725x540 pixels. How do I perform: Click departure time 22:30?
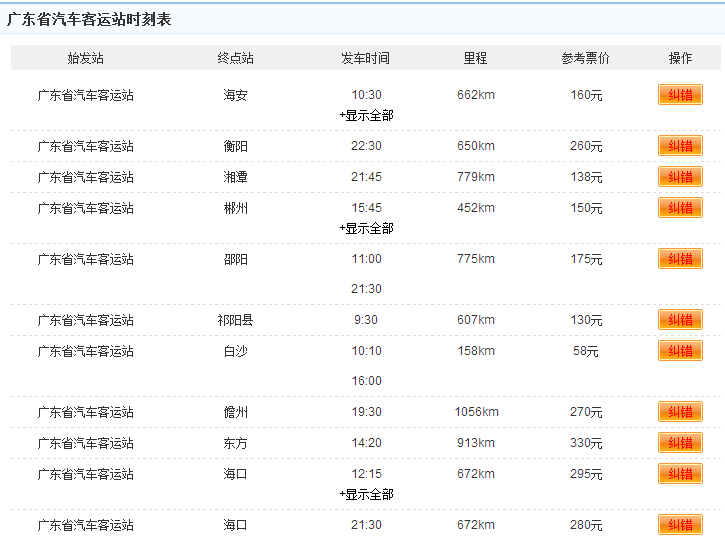[x=366, y=146]
